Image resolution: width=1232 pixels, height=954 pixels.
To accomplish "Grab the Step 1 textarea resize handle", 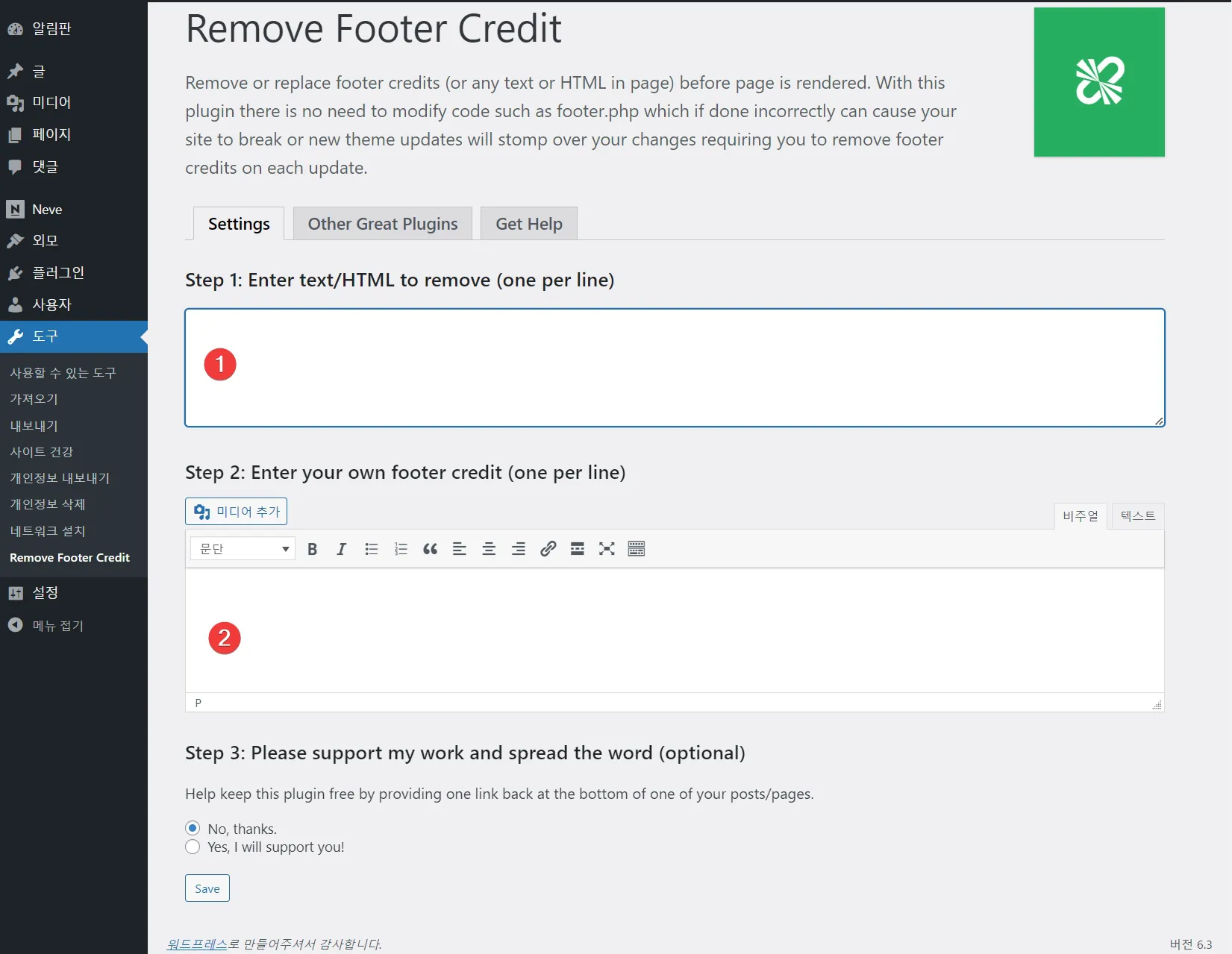I will (1159, 421).
